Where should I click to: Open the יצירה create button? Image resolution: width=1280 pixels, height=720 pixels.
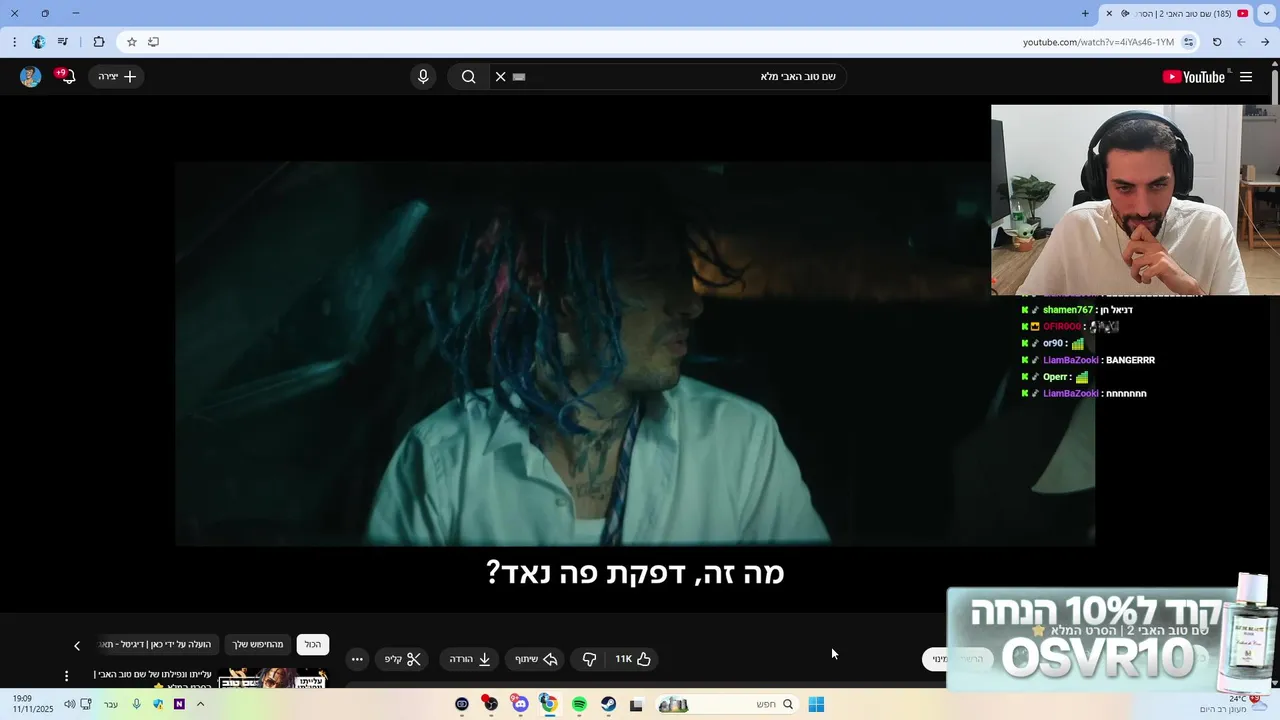coord(117,77)
